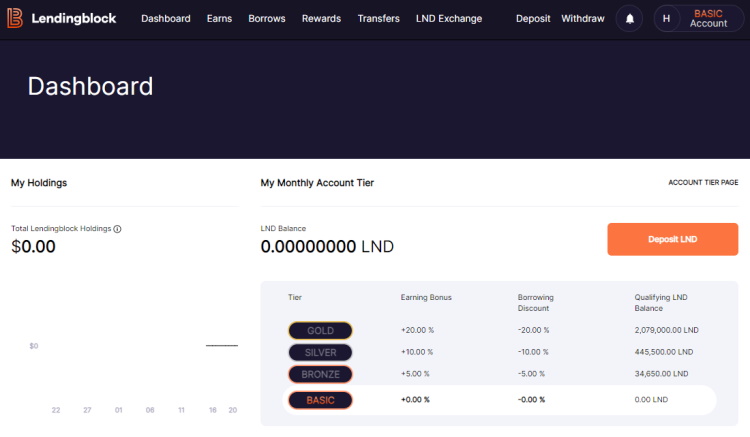Go to LND Exchange
This screenshot has width=750, height=437.
click(x=449, y=19)
